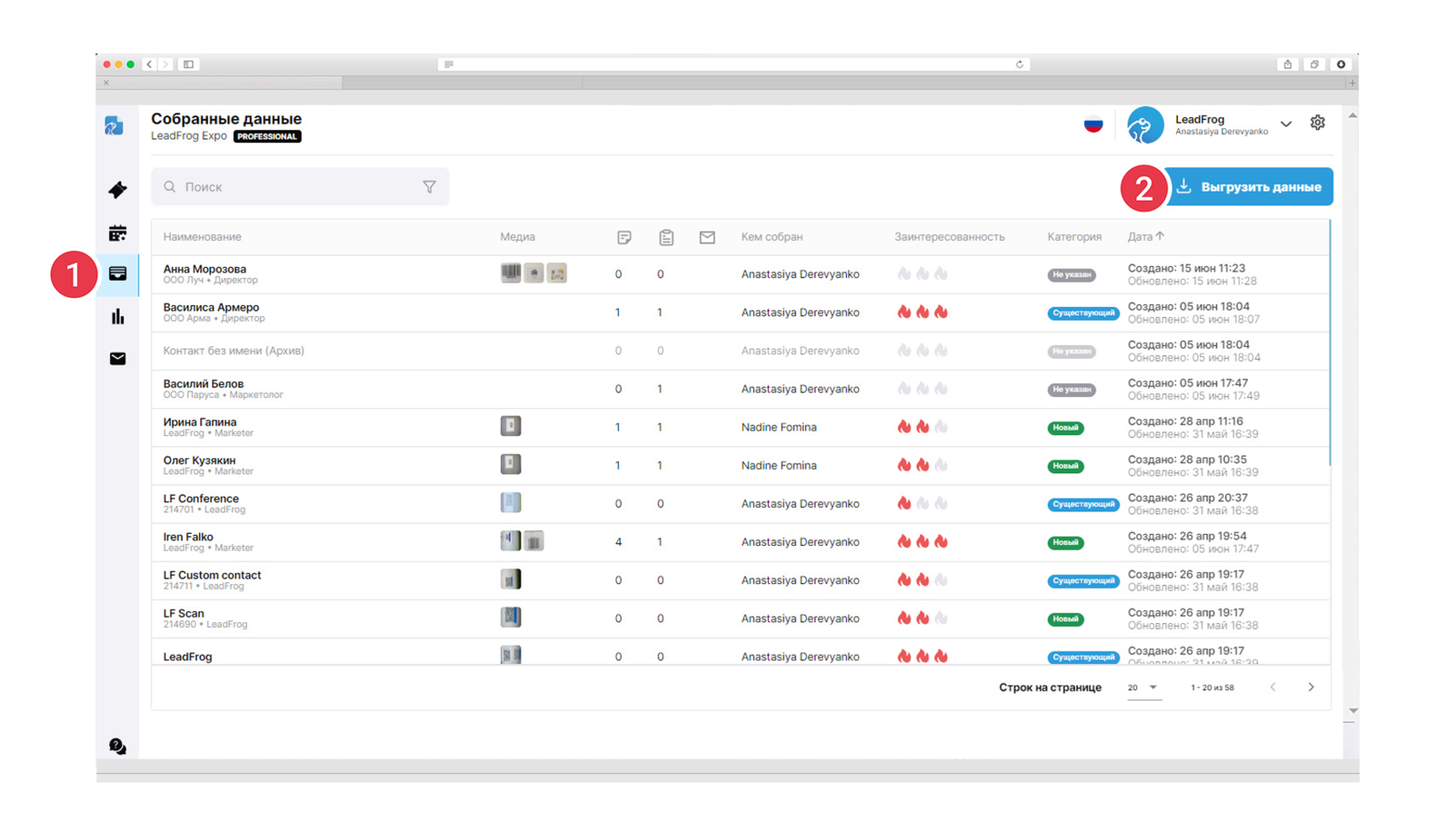
Task: Click interest flames for Василиса Армеро
Action: 922,312
